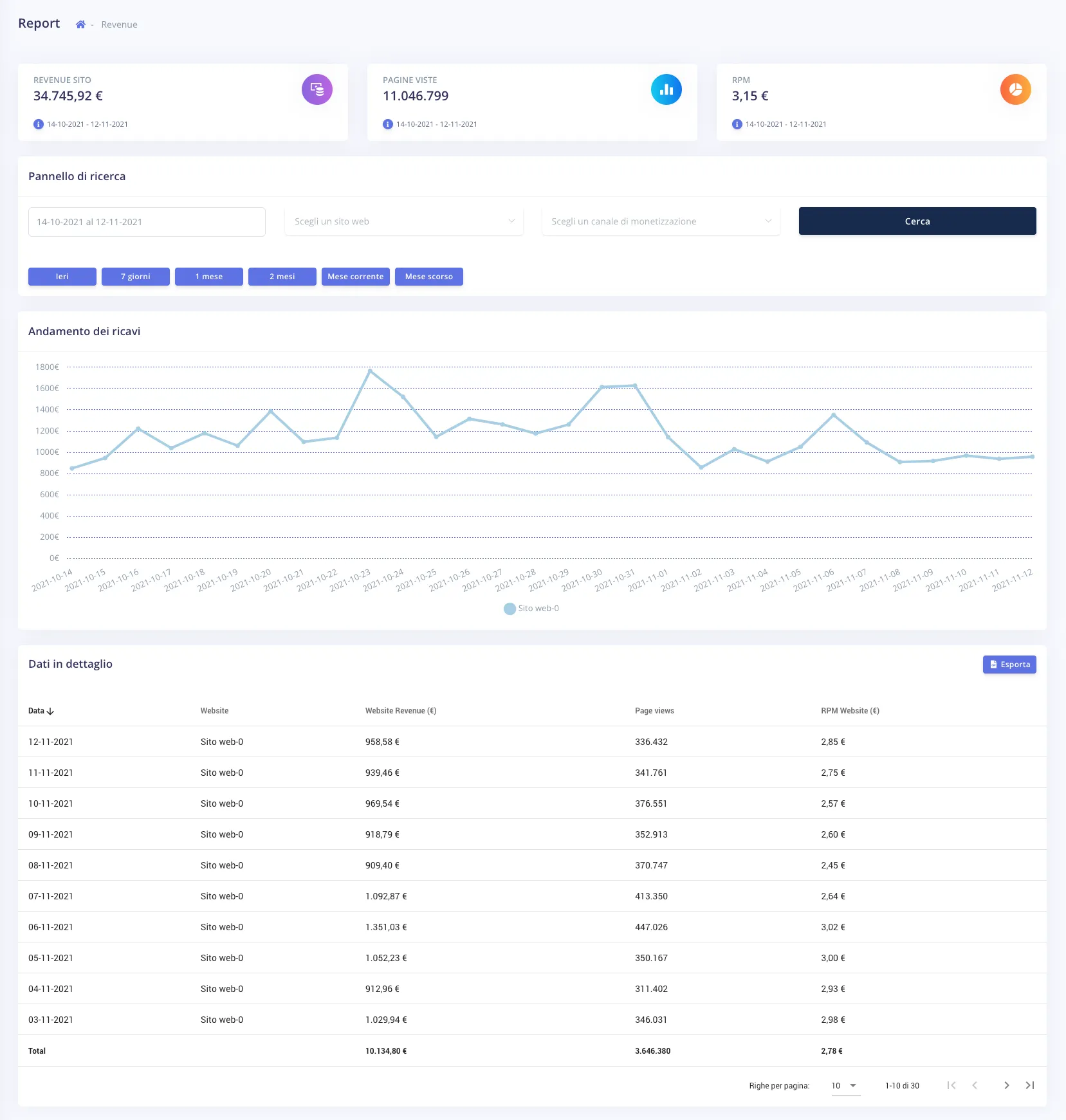The height and width of the screenshot is (1120, 1066).
Task: Go to first page of table
Action: pos(951,1085)
